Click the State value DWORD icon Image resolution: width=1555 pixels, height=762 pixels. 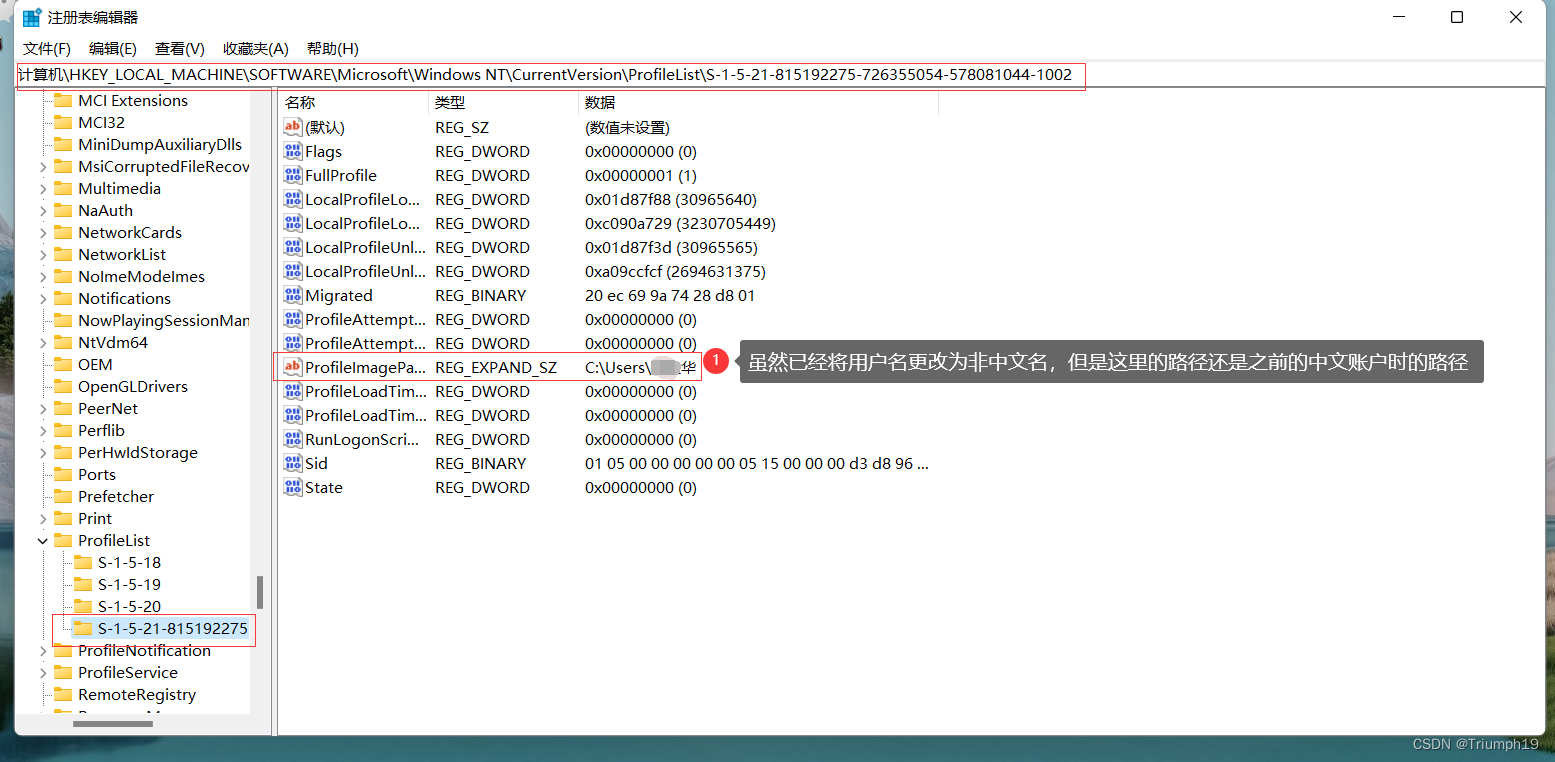coord(292,487)
